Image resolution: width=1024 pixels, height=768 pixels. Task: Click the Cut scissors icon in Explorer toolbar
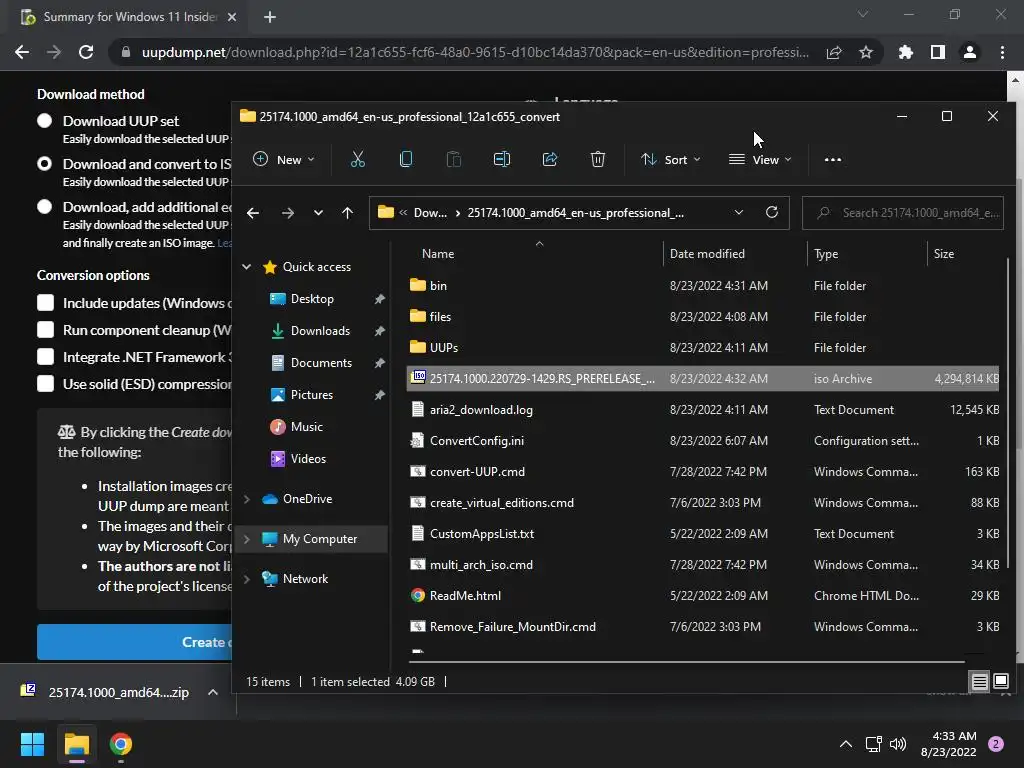click(357, 159)
